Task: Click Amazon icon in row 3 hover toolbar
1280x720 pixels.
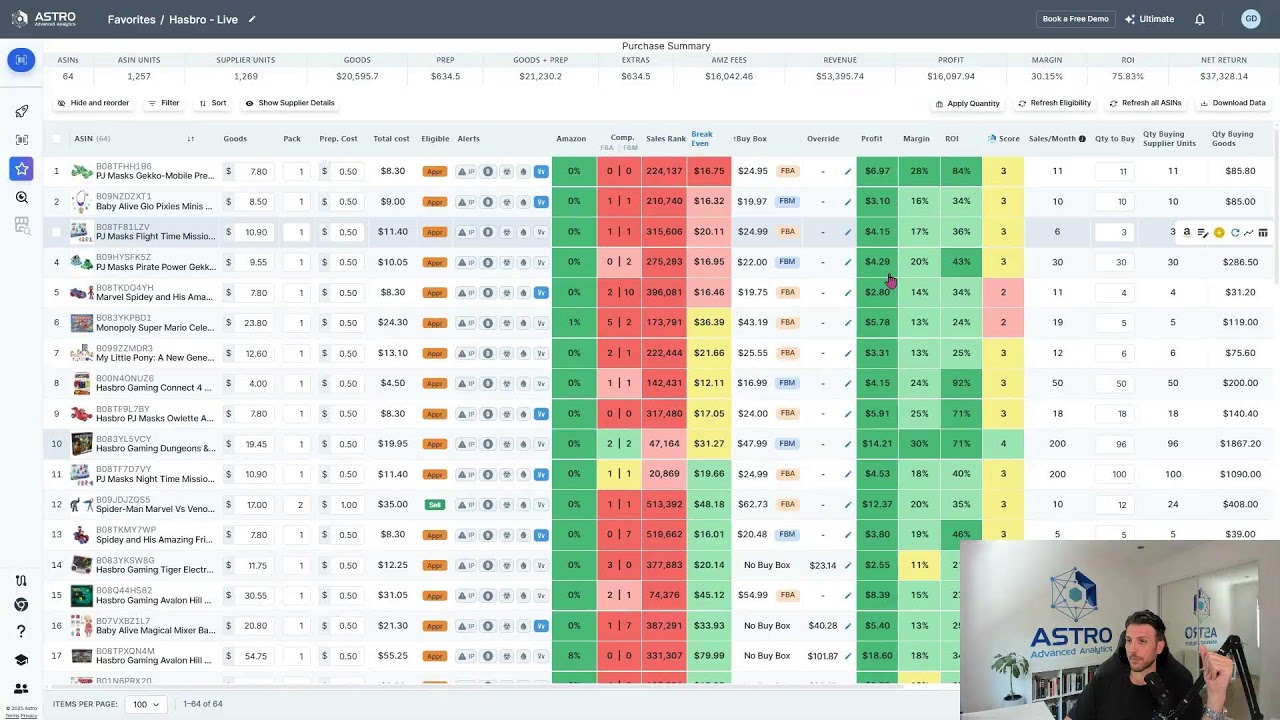Action: pos(1187,232)
